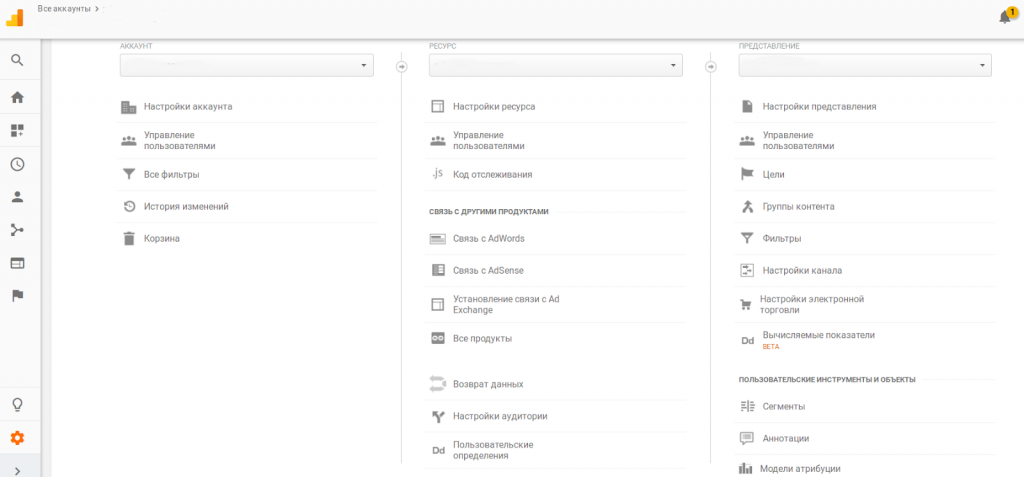Expand Настройки аудитории
The height and width of the screenshot is (477, 1024).
pyautogui.click(x=500, y=416)
